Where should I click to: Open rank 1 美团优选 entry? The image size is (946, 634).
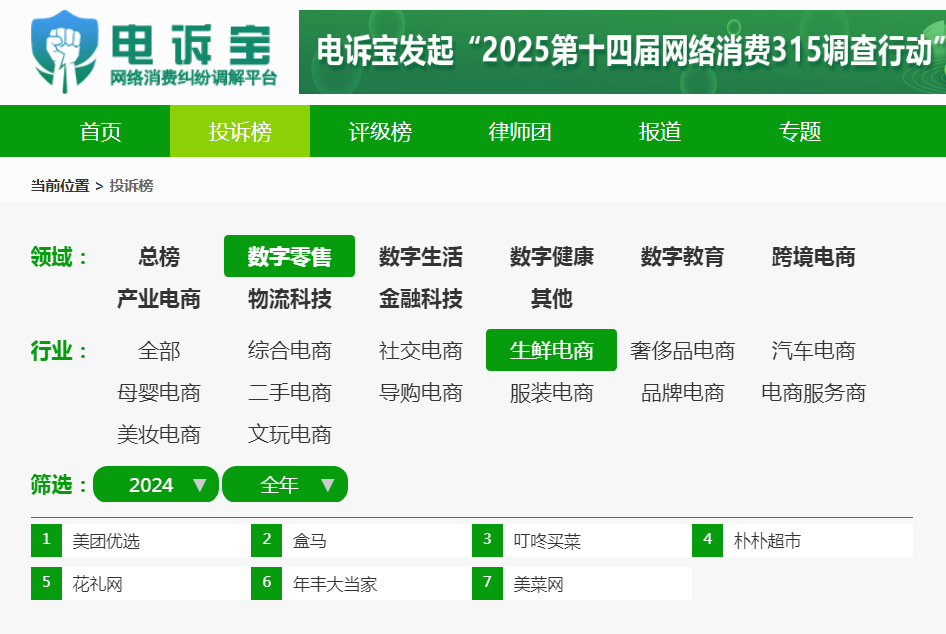tap(106, 541)
